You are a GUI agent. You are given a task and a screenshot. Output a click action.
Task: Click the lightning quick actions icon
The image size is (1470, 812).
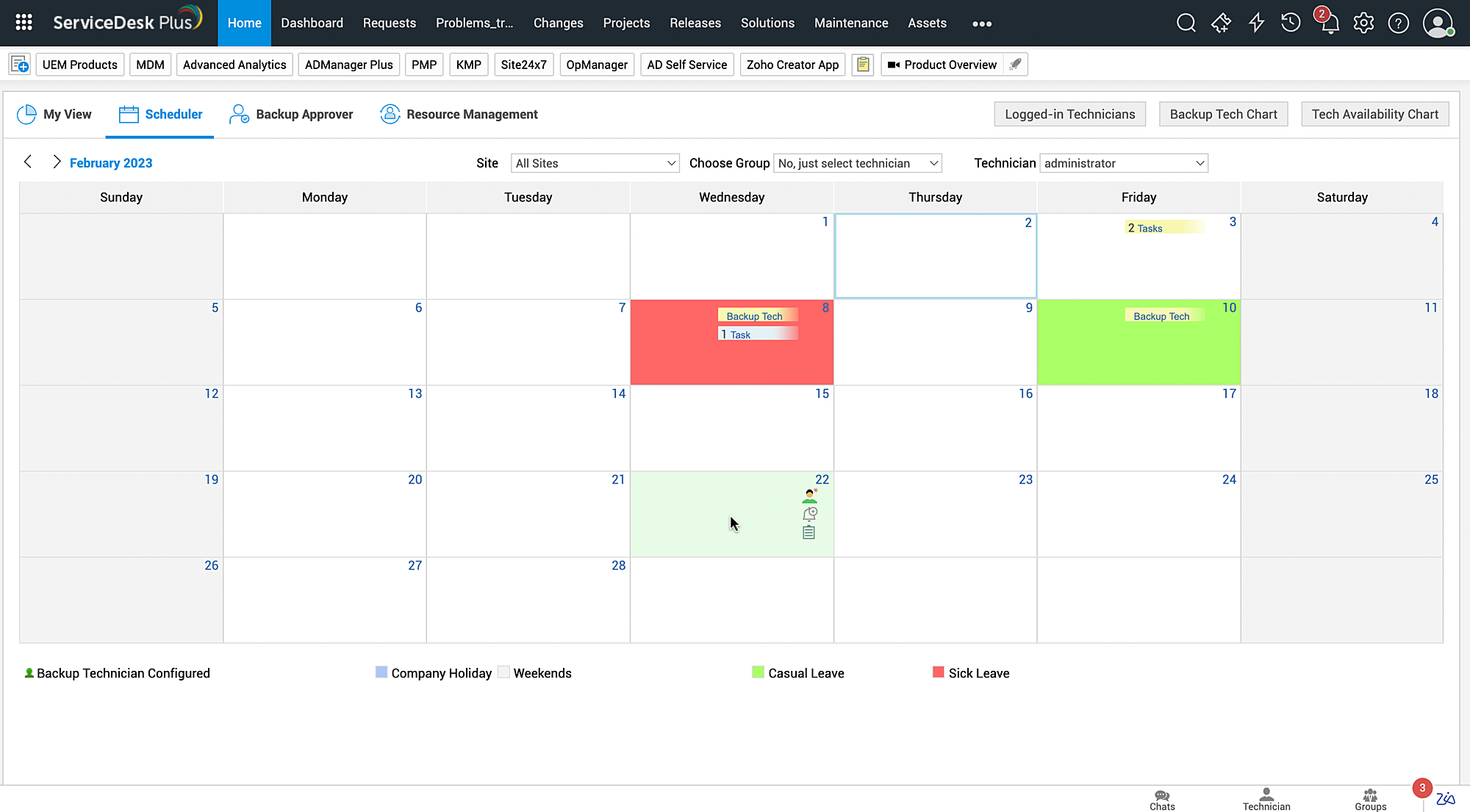pyautogui.click(x=1256, y=23)
